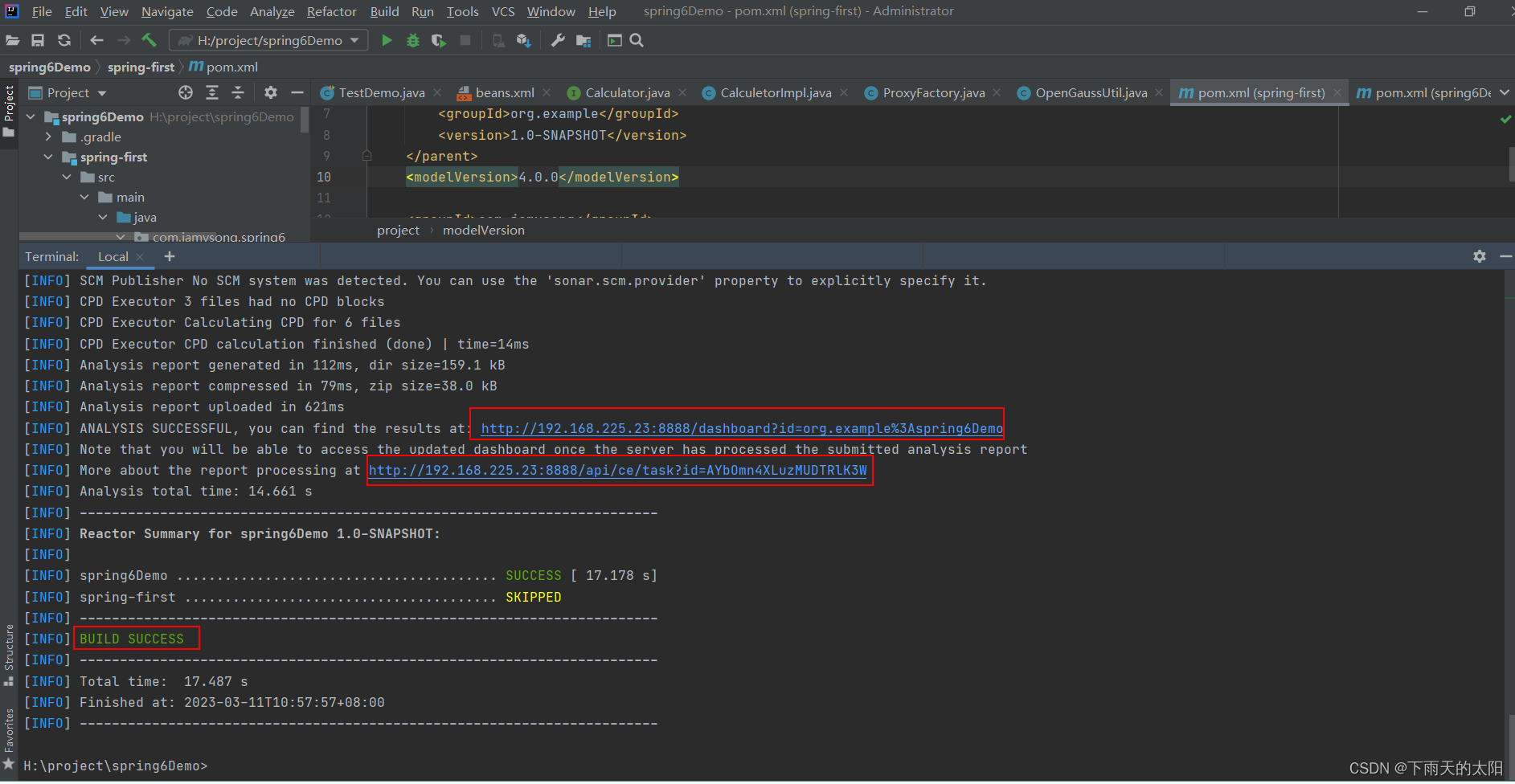
Task: Switch to beans.xml tab
Action: [x=504, y=93]
